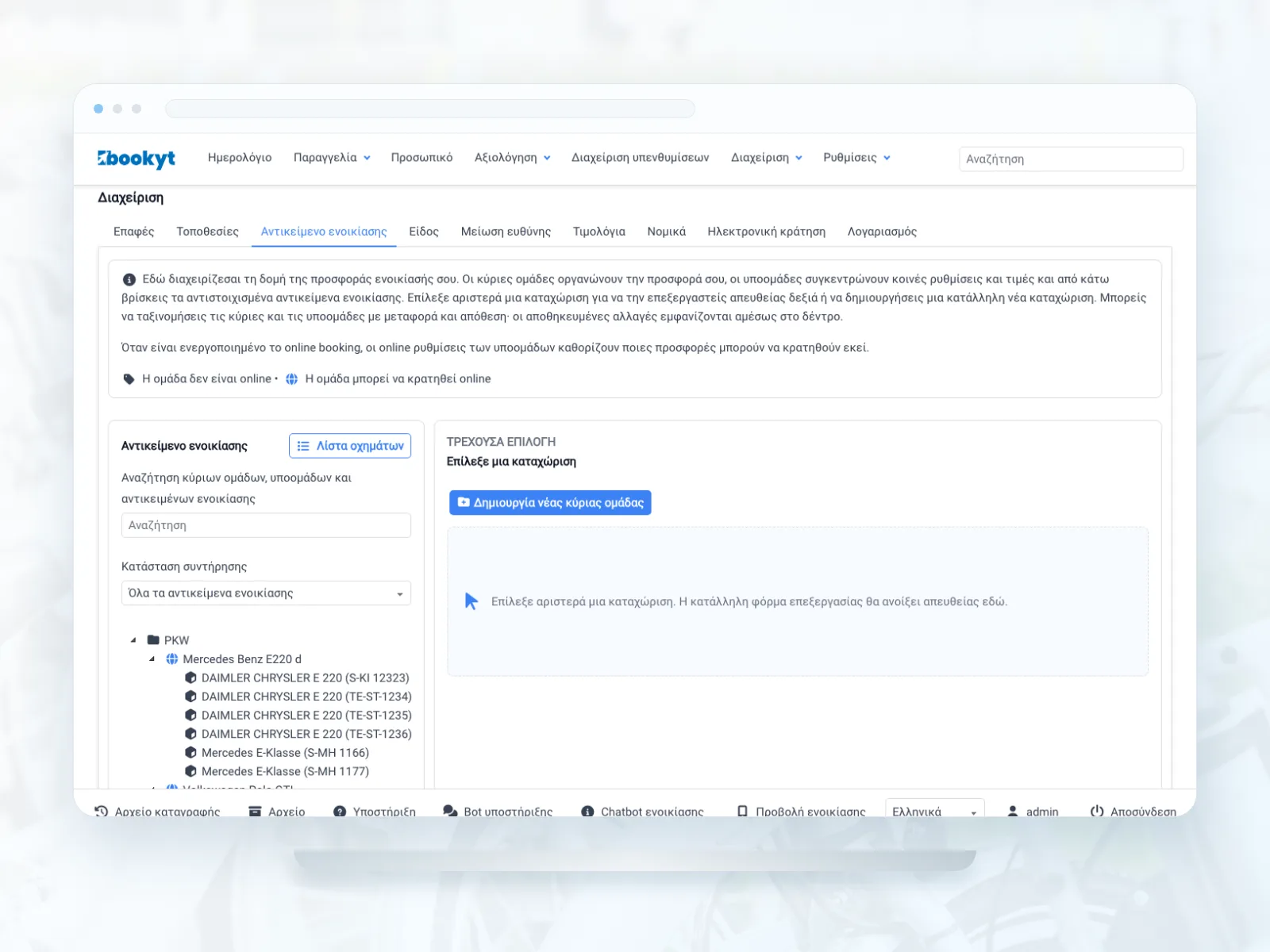The height and width of the screenshot is (952, 1270).
Task: Click the cube icon of DAIMLER CHRYSLER E 220 (S-KI 12323)
Action: (x=190, y=678)
